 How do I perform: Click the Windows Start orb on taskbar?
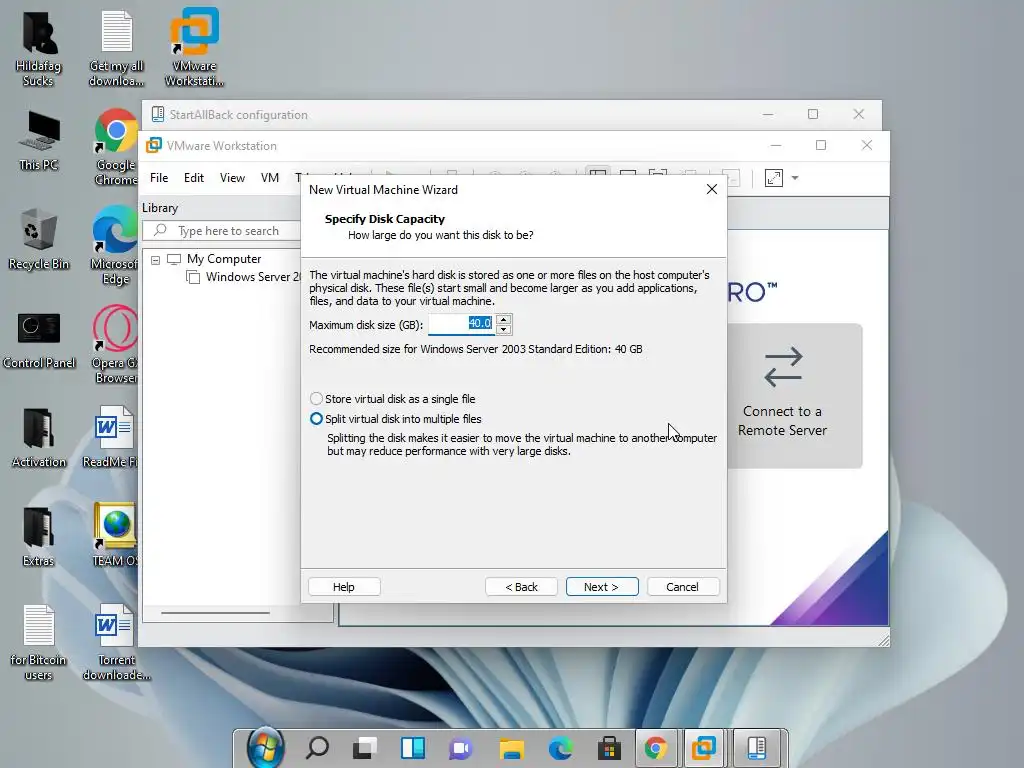click(x=265, y=748)
